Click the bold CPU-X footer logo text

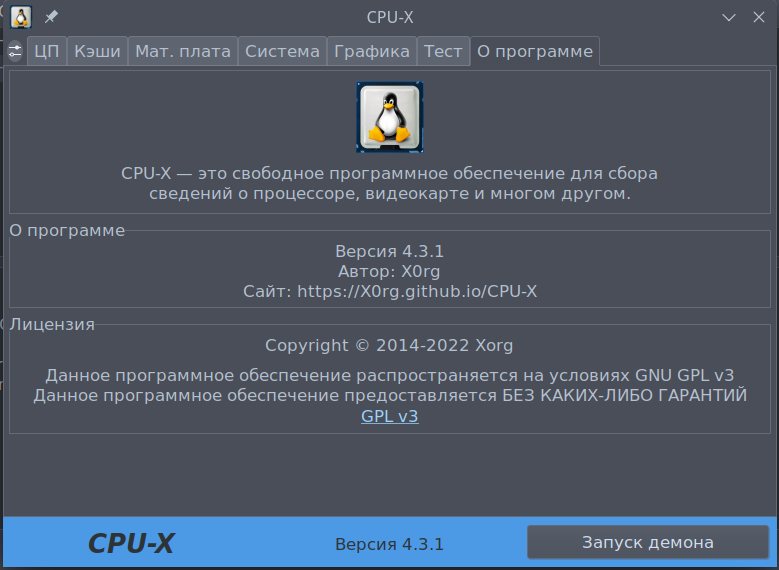[x=131, y=543]
